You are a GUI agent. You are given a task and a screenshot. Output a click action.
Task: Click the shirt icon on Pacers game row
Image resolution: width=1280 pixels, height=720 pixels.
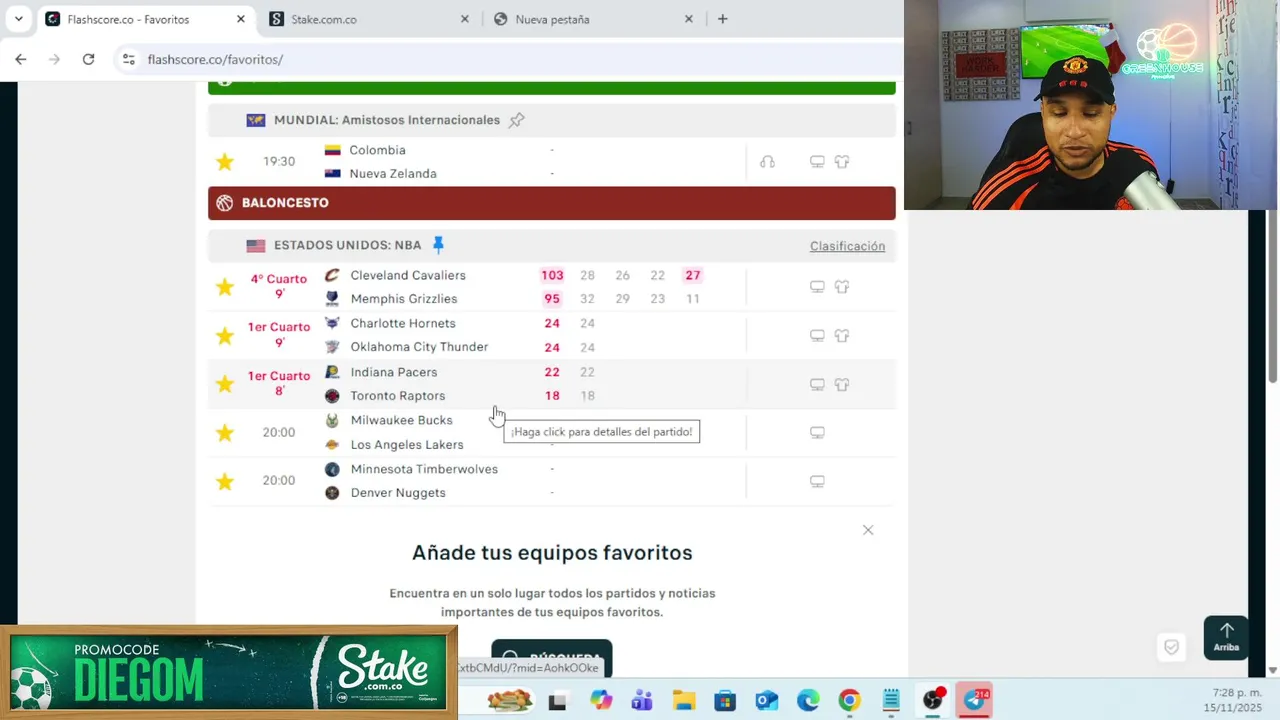842,384
